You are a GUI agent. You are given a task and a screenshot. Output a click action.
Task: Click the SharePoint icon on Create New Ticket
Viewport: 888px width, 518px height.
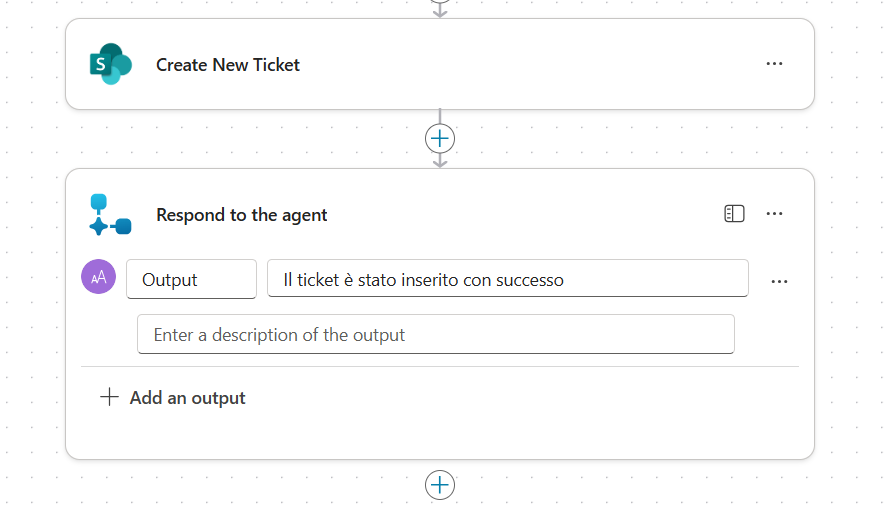click(110, 65)
